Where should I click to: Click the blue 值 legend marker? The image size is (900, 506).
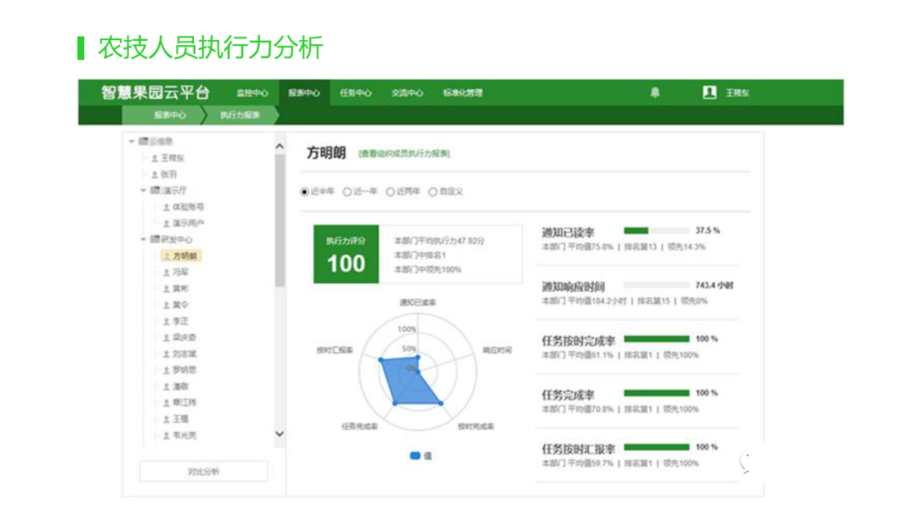(415, 455)
